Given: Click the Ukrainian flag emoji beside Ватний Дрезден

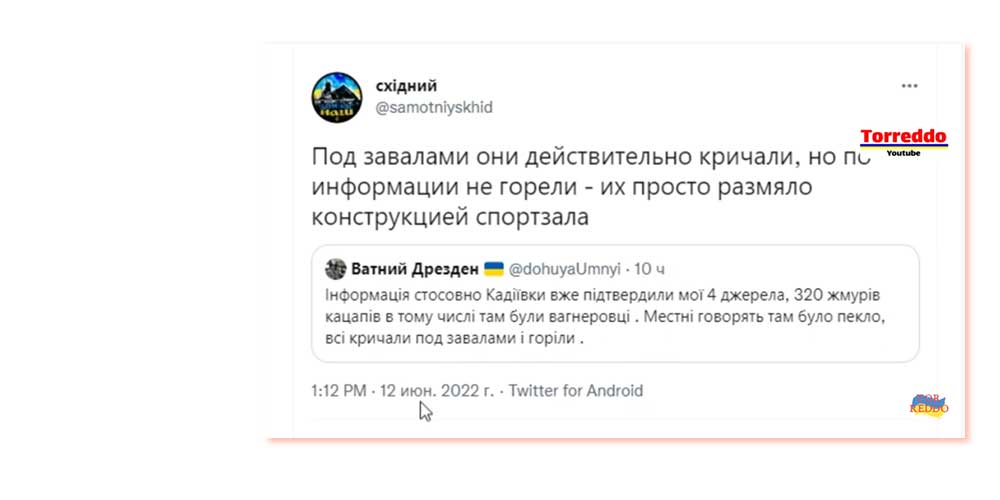Looking at the screenshot, I should tap(493, 269).
